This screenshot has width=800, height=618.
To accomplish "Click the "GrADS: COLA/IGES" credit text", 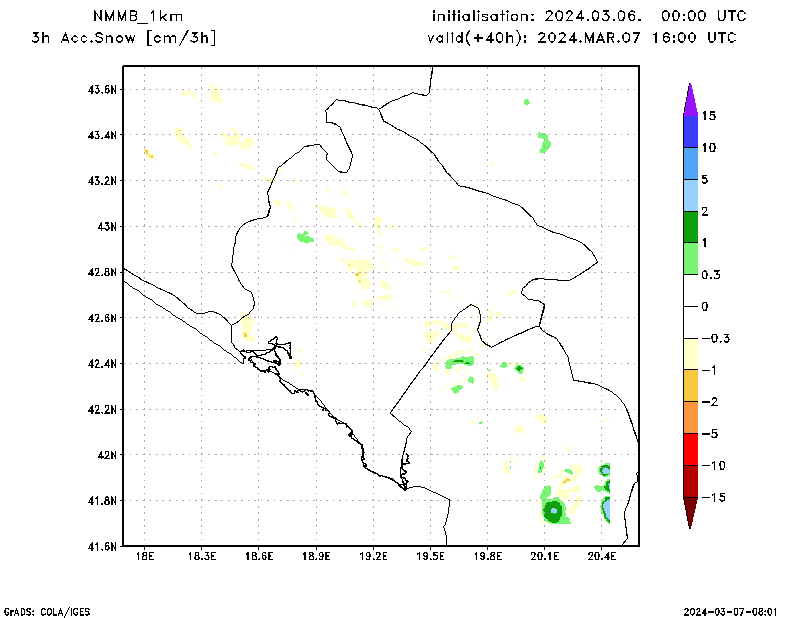I will click(47, 612).
